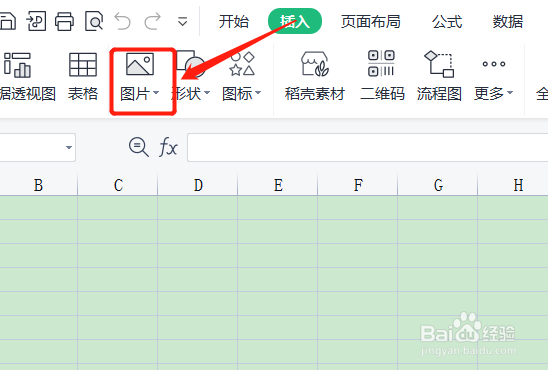
Task: Expand the 更多 dropdown arrow
Action: click(x=510, y=93)
